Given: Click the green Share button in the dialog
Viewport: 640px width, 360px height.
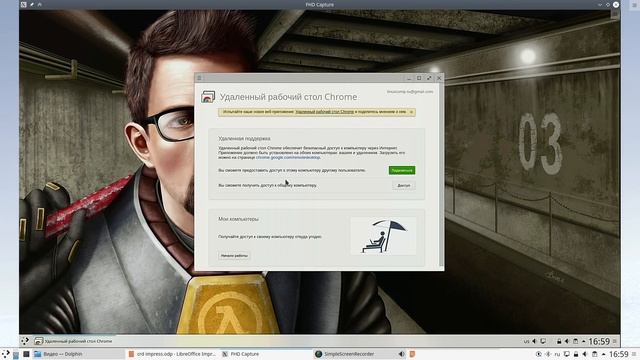Looking at the screenshot, I should [402, 170].
